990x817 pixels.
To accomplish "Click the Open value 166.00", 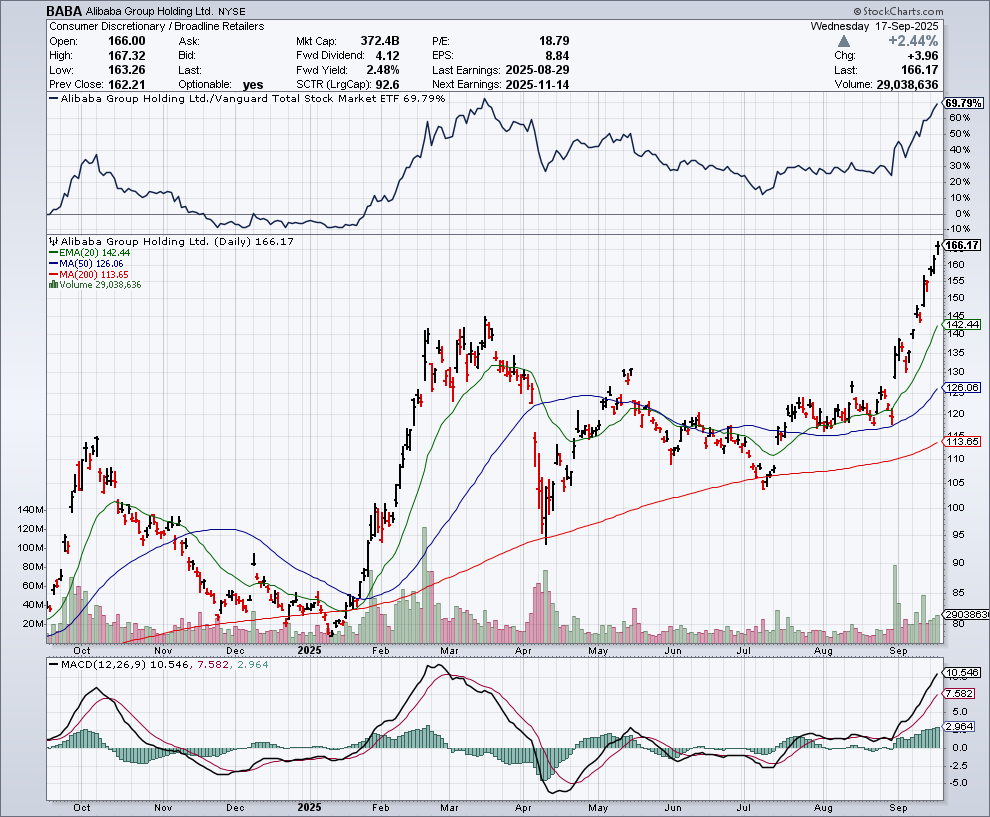I will point(127,41).
